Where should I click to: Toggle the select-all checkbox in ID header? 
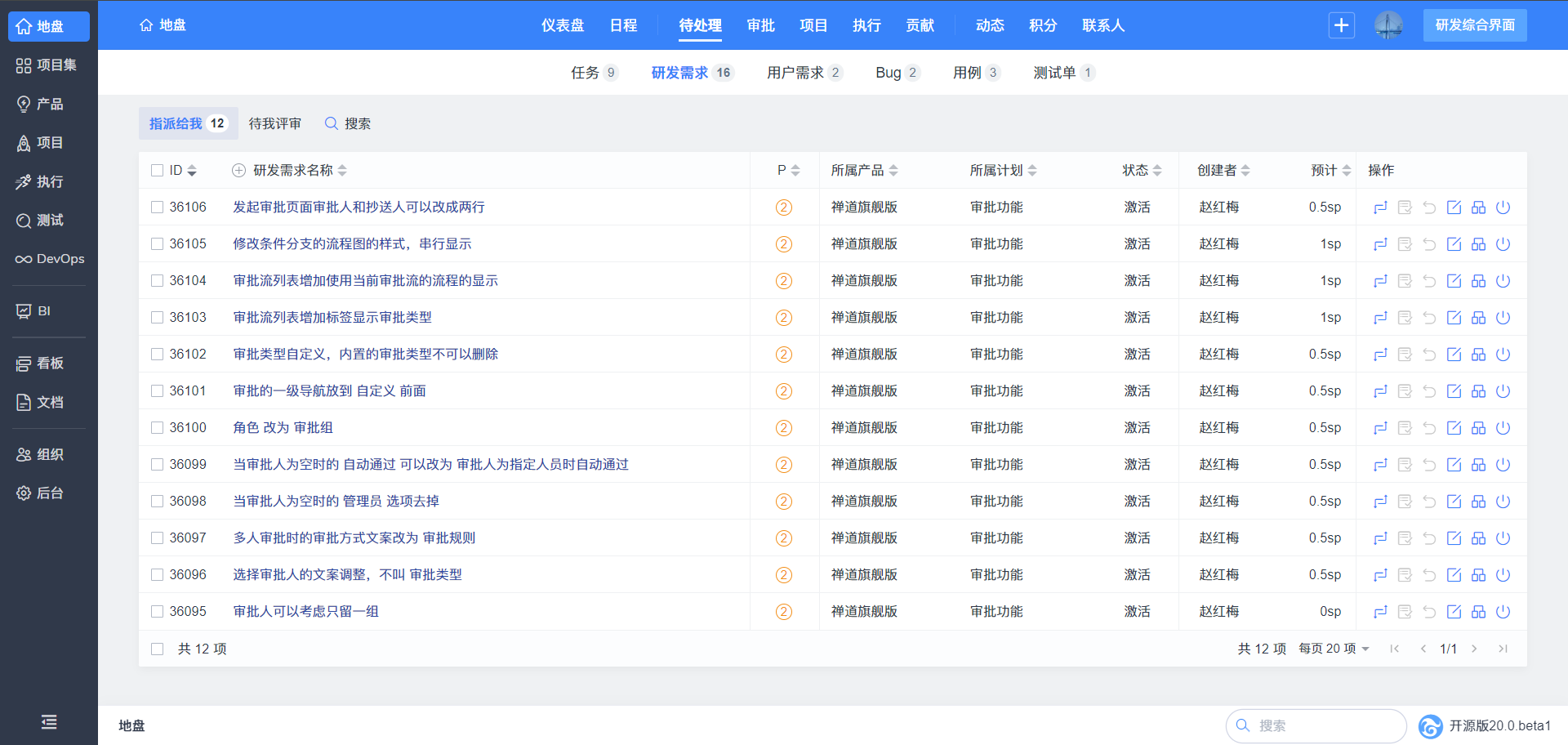[x=158, y=171]
